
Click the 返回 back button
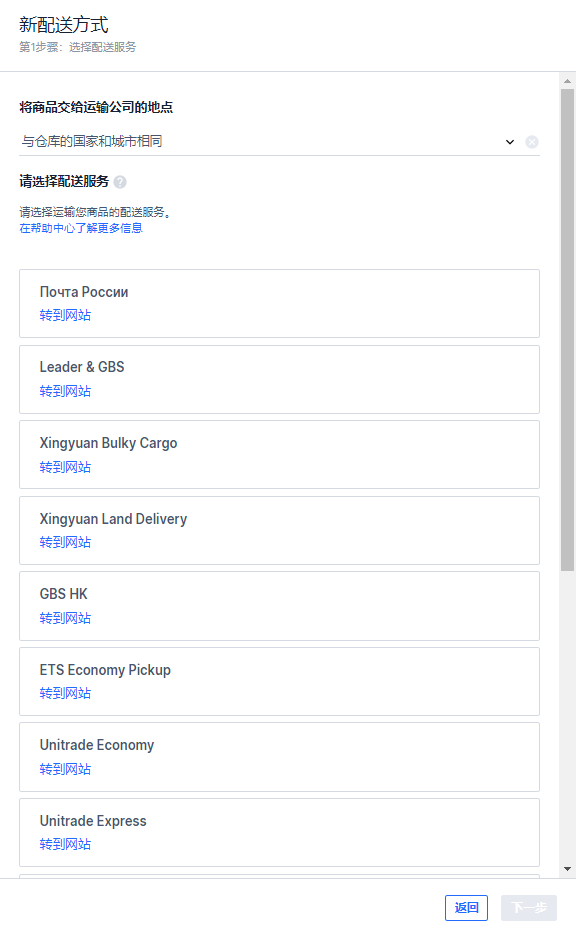466,908
